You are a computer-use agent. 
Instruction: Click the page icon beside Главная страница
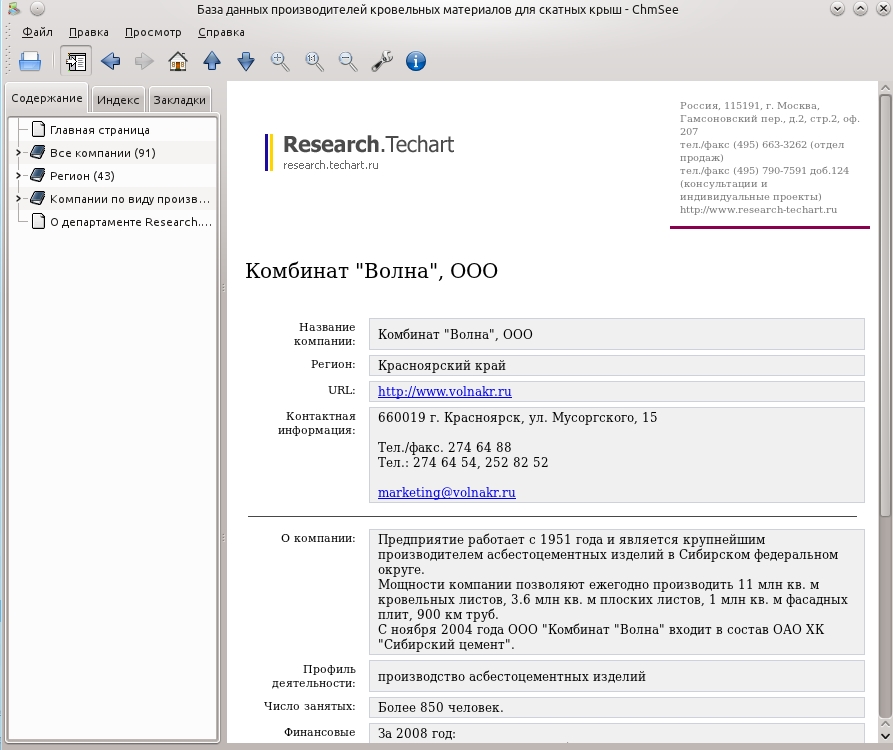click(x=38, y=129)
